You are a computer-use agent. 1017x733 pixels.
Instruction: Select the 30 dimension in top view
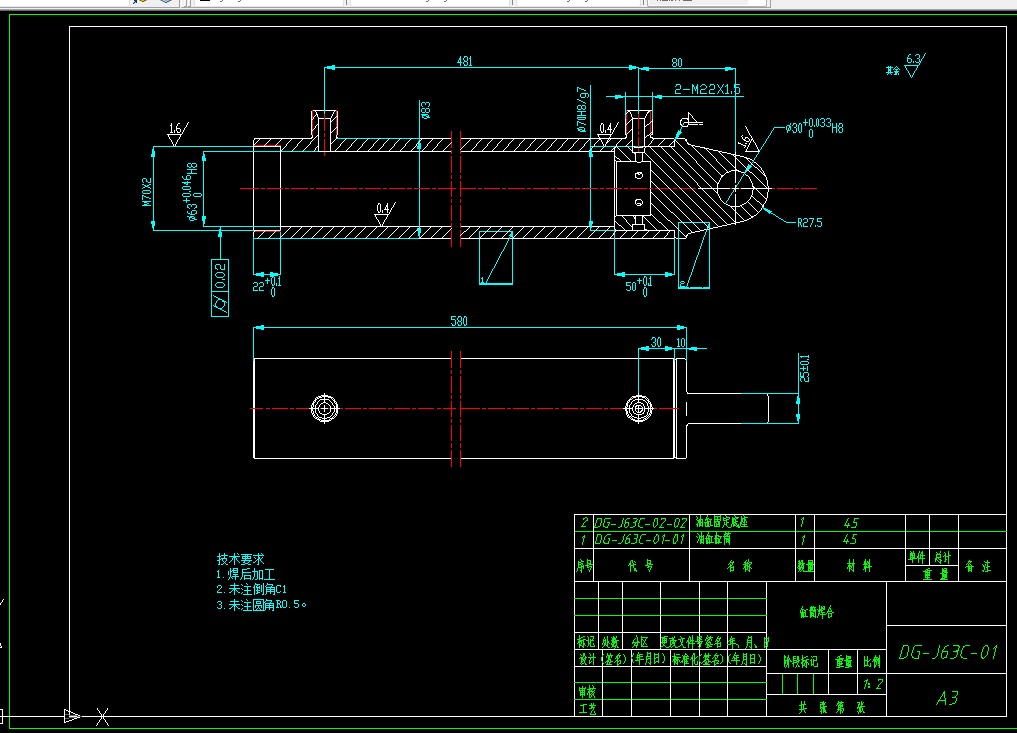(656, 342)
